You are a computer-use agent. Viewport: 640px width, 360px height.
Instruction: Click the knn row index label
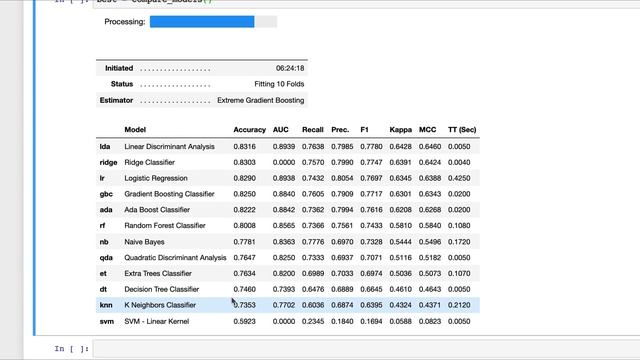coord(106,305)
